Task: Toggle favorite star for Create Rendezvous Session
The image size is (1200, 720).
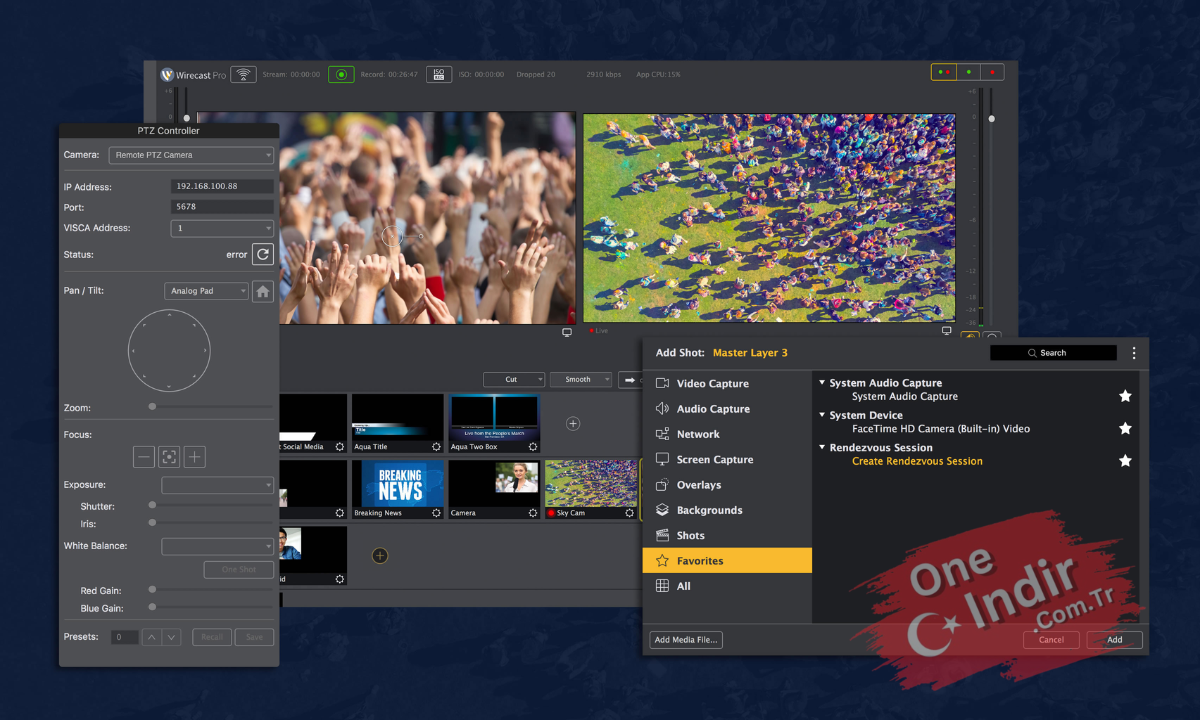Action: pyautogui.click(x=1125, y=461)
